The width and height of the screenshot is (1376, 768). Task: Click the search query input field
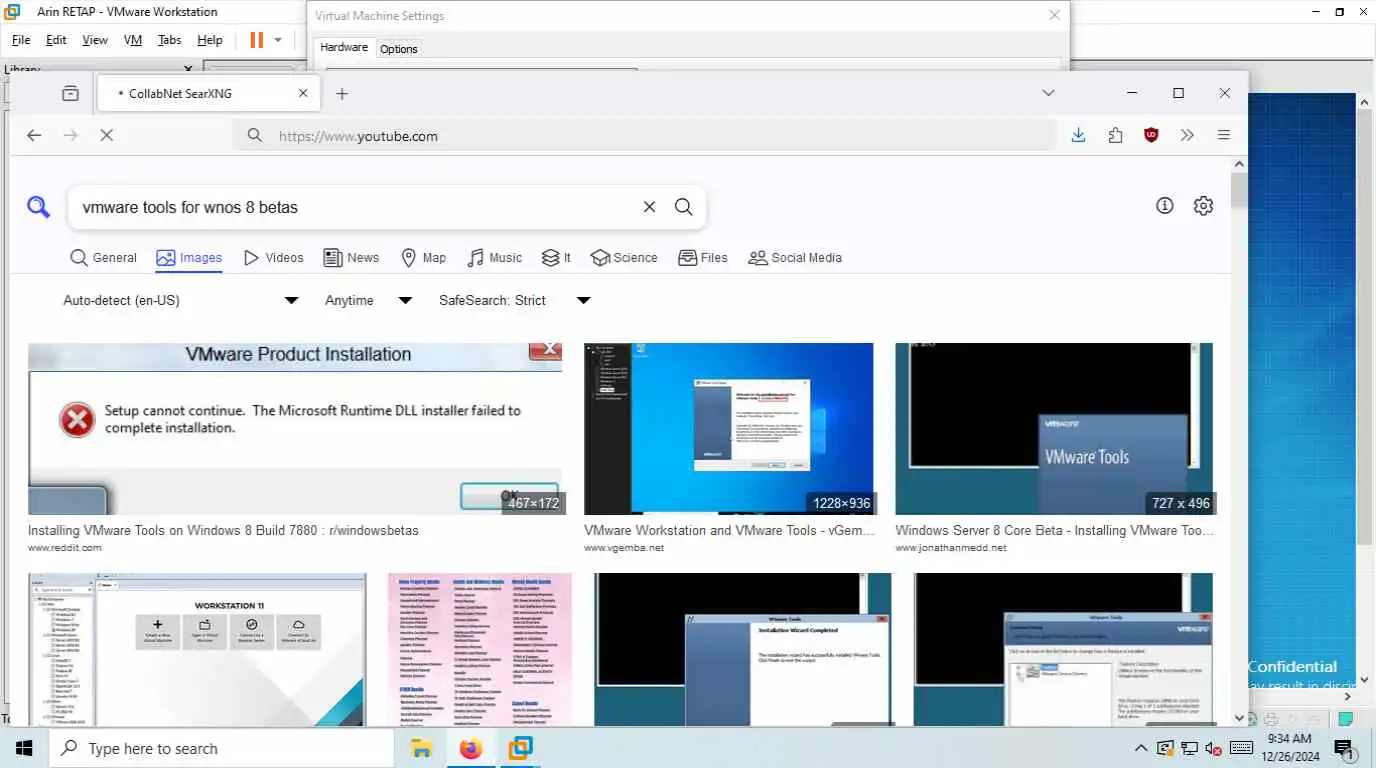(355, 207)
